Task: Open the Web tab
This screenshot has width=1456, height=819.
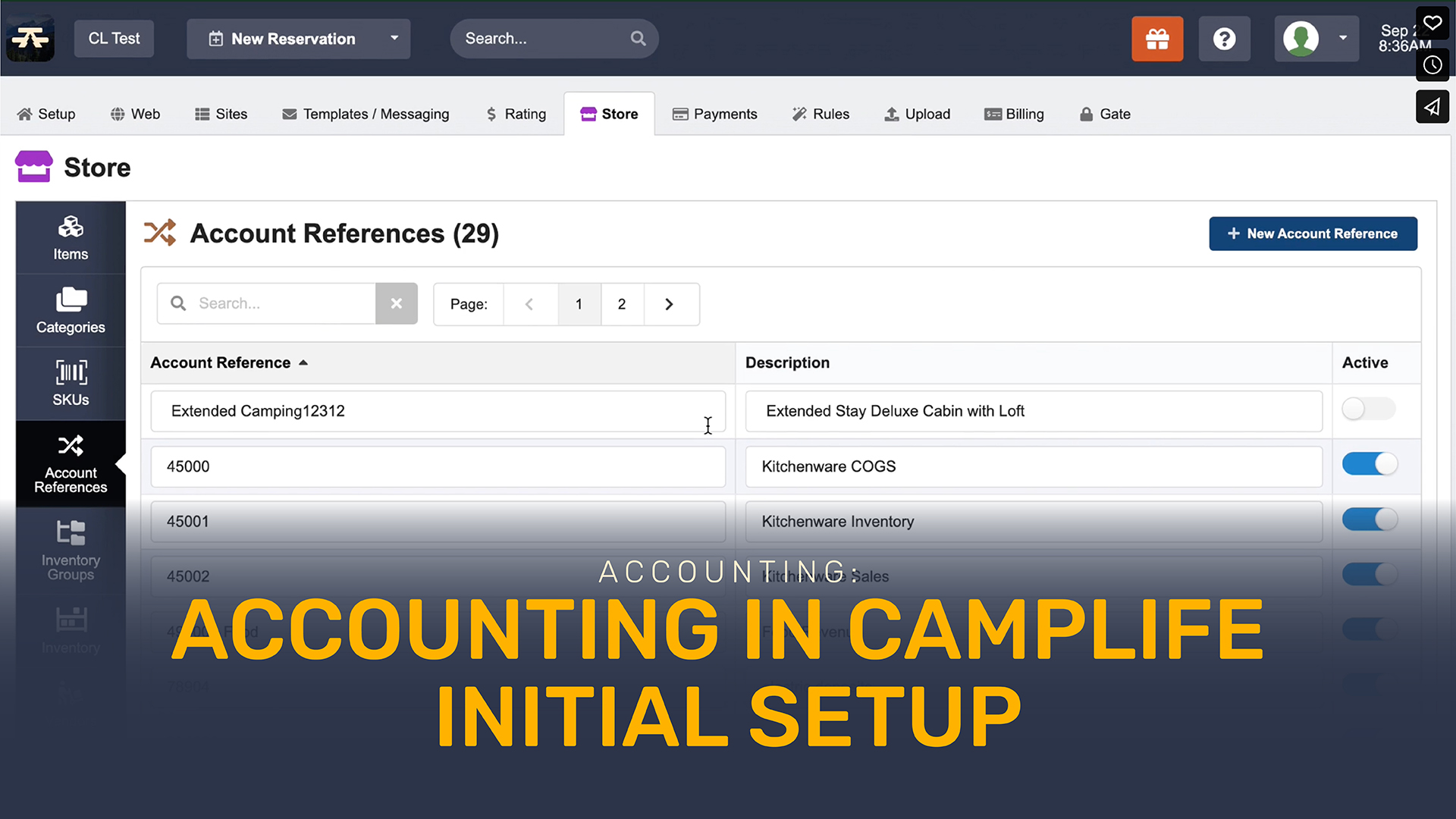Action: point(135,114)
